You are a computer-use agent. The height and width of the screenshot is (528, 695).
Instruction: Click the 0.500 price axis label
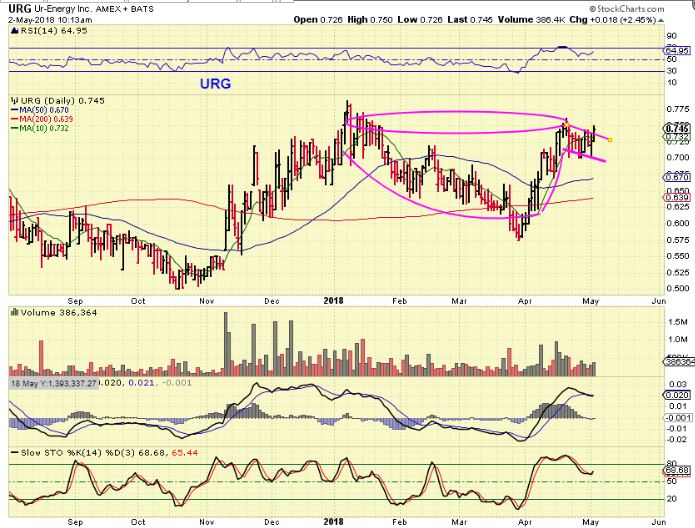(x=678, y=289)
